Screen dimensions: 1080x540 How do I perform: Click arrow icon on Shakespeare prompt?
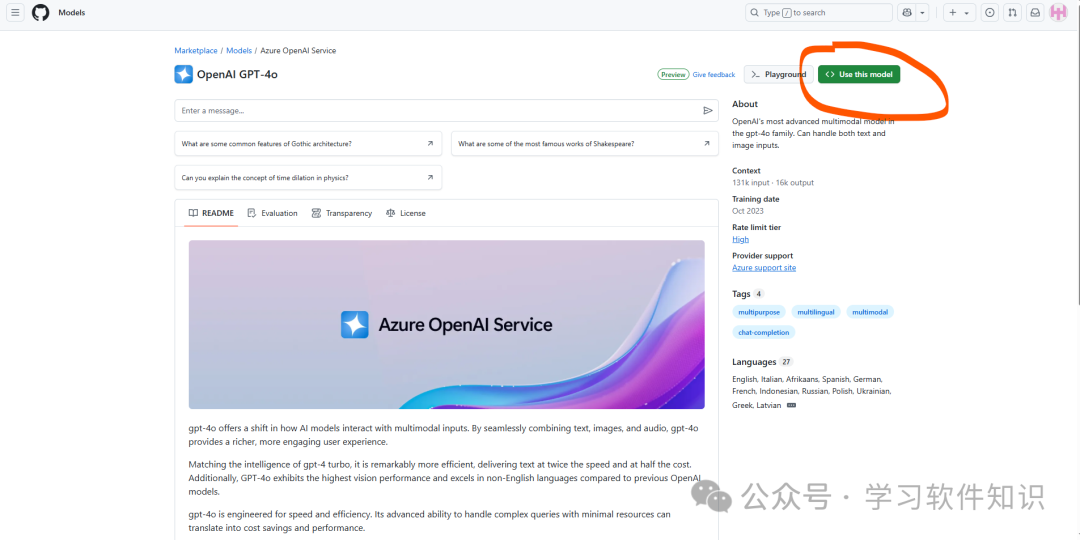click(707, 144)
